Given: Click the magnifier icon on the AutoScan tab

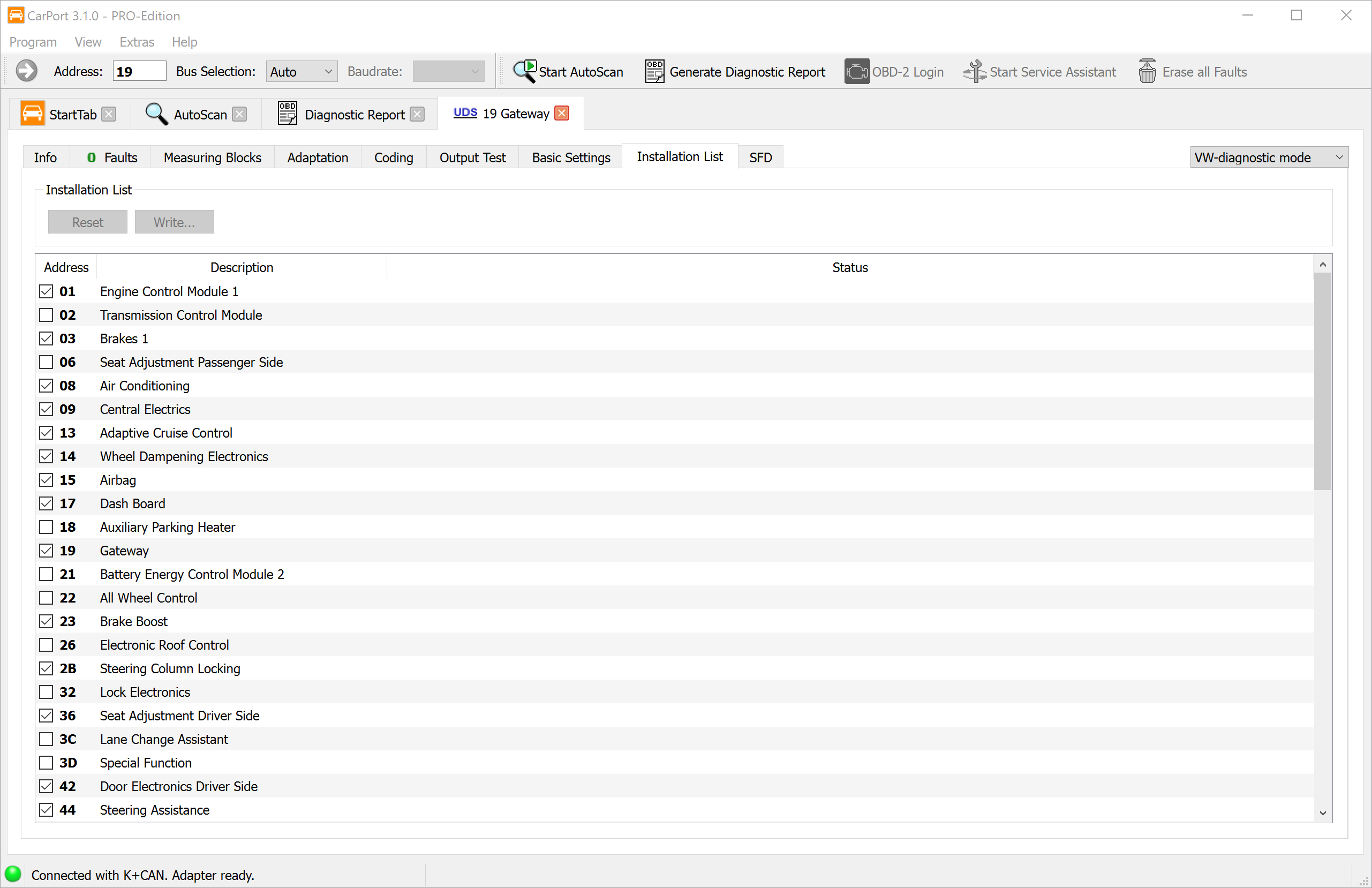Looking at the screenshot, I should (x=156, y=114).
